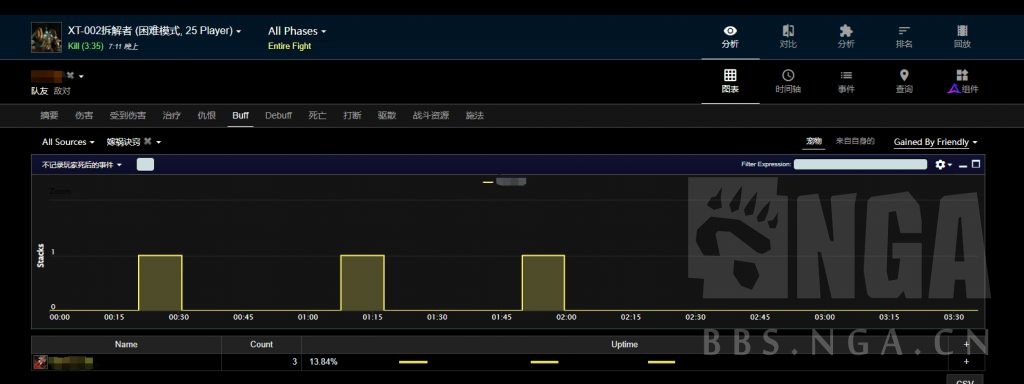This screenshot has width=1024, height=384.
Task: Click the Kill (3:35) fight result text
Action: click(x=86, y=46)
